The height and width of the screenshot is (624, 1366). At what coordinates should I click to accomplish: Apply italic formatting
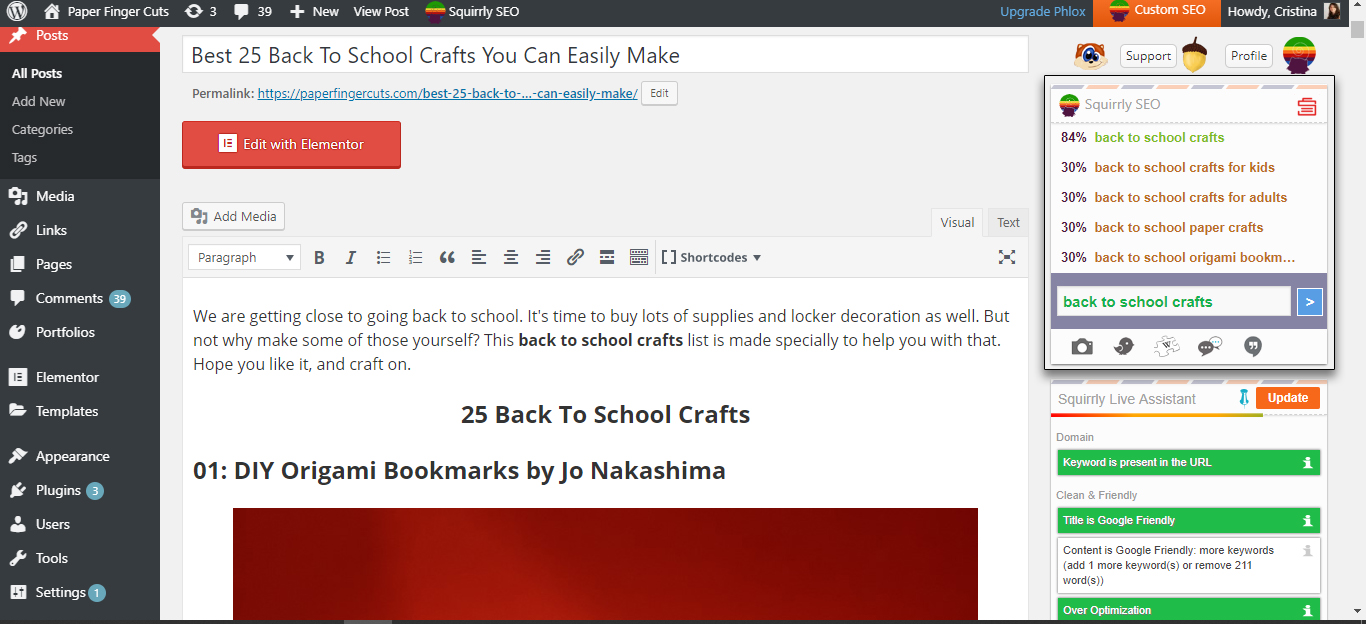point(351,257)
